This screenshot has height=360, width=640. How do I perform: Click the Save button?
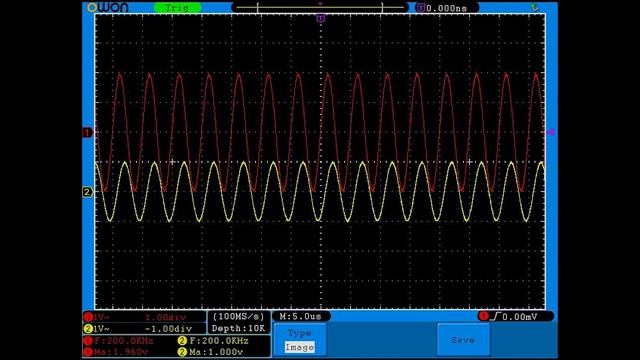pos(463,340)
